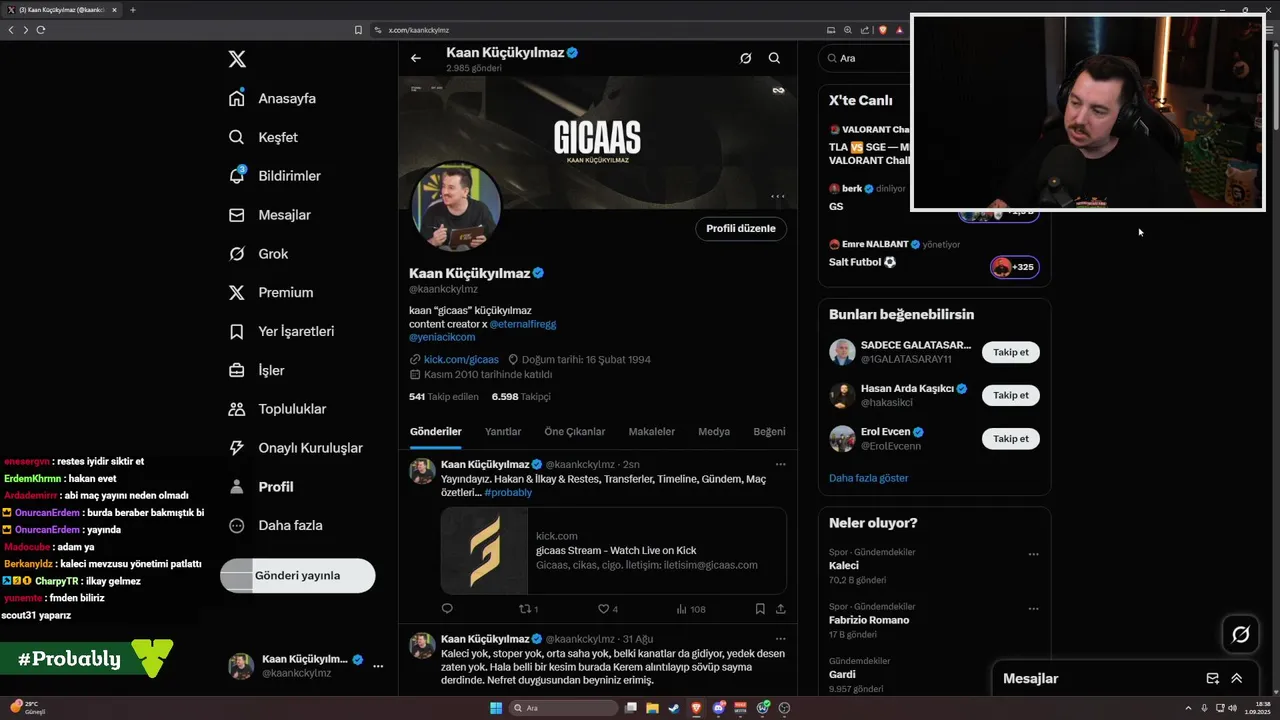Open kick.com/gicaas link

click(x=461, y=359)
